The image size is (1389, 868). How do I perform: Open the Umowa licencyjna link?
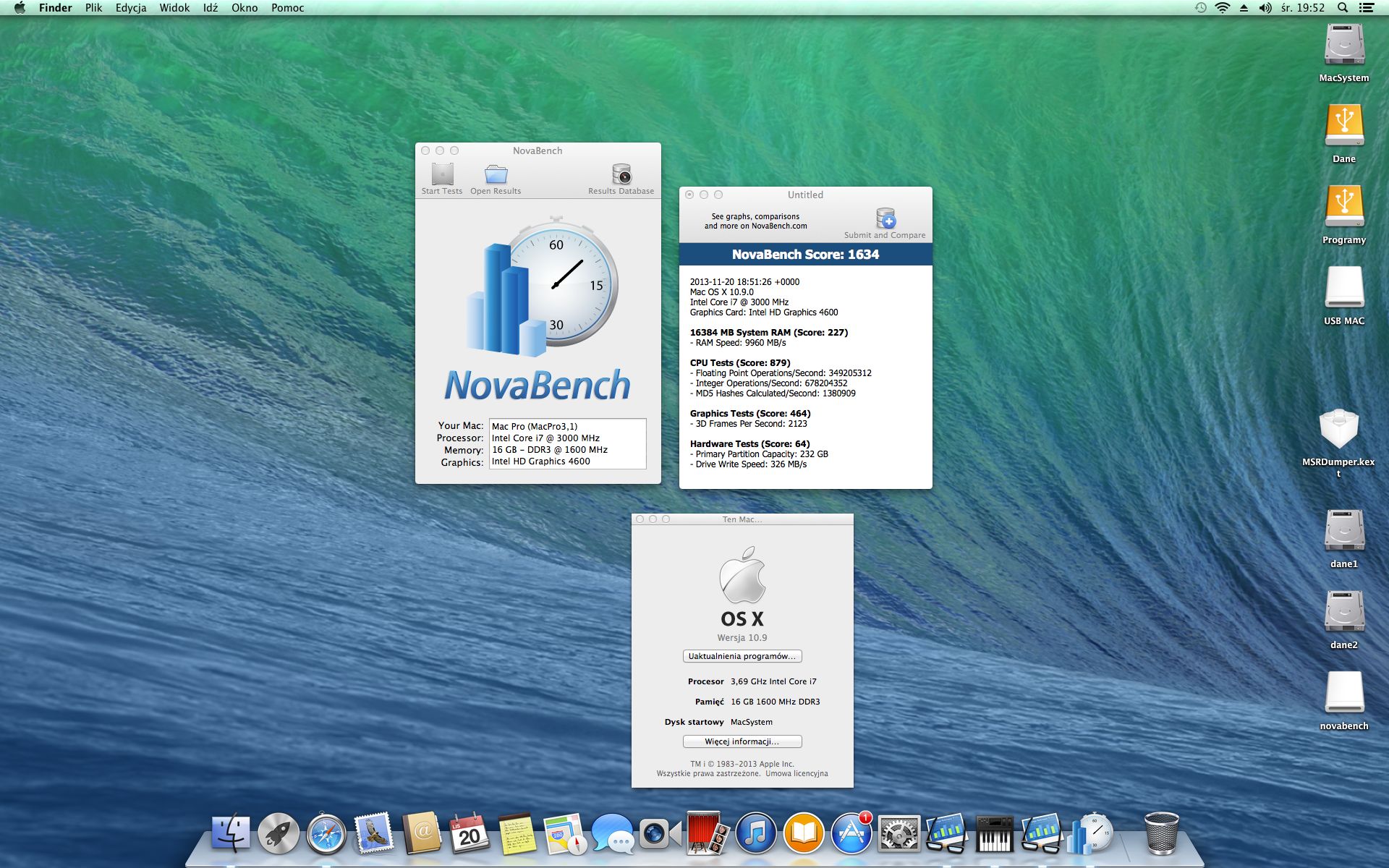click(x=797, y=773)
